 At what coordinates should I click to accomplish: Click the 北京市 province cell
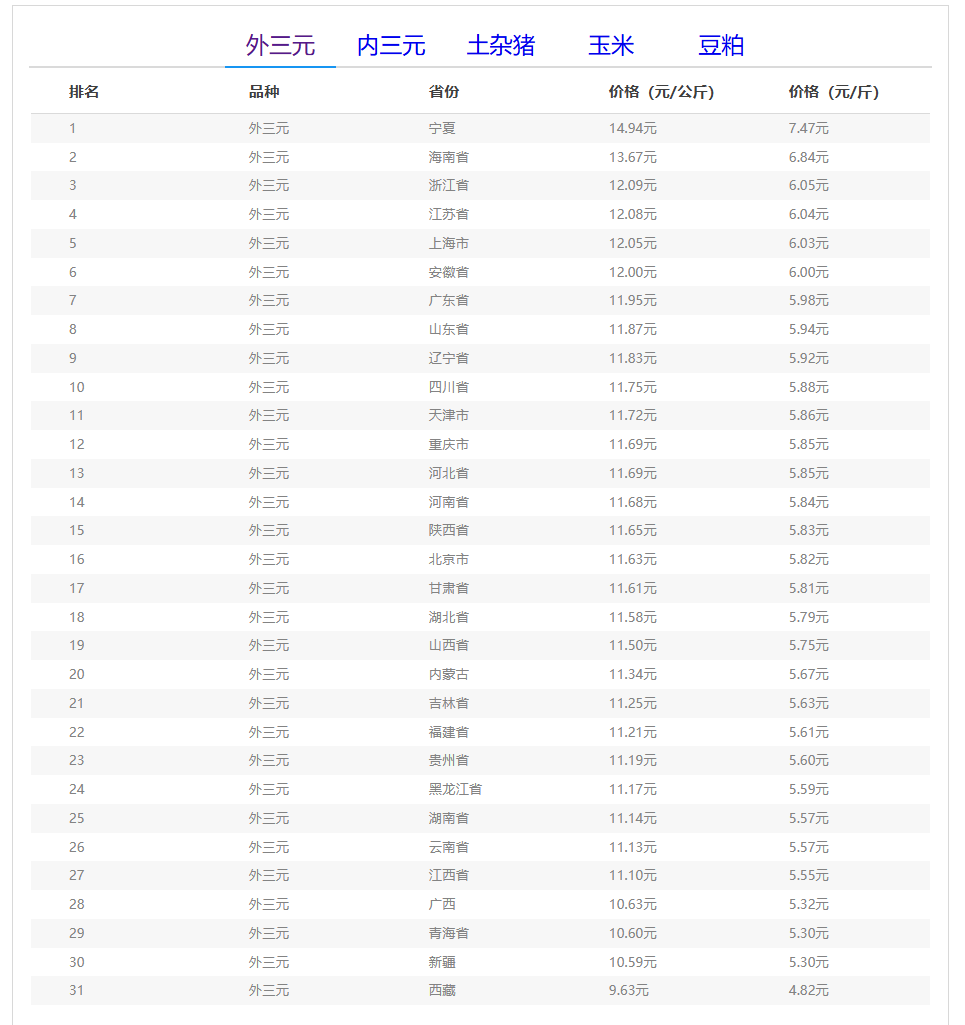tap(448, 559)
